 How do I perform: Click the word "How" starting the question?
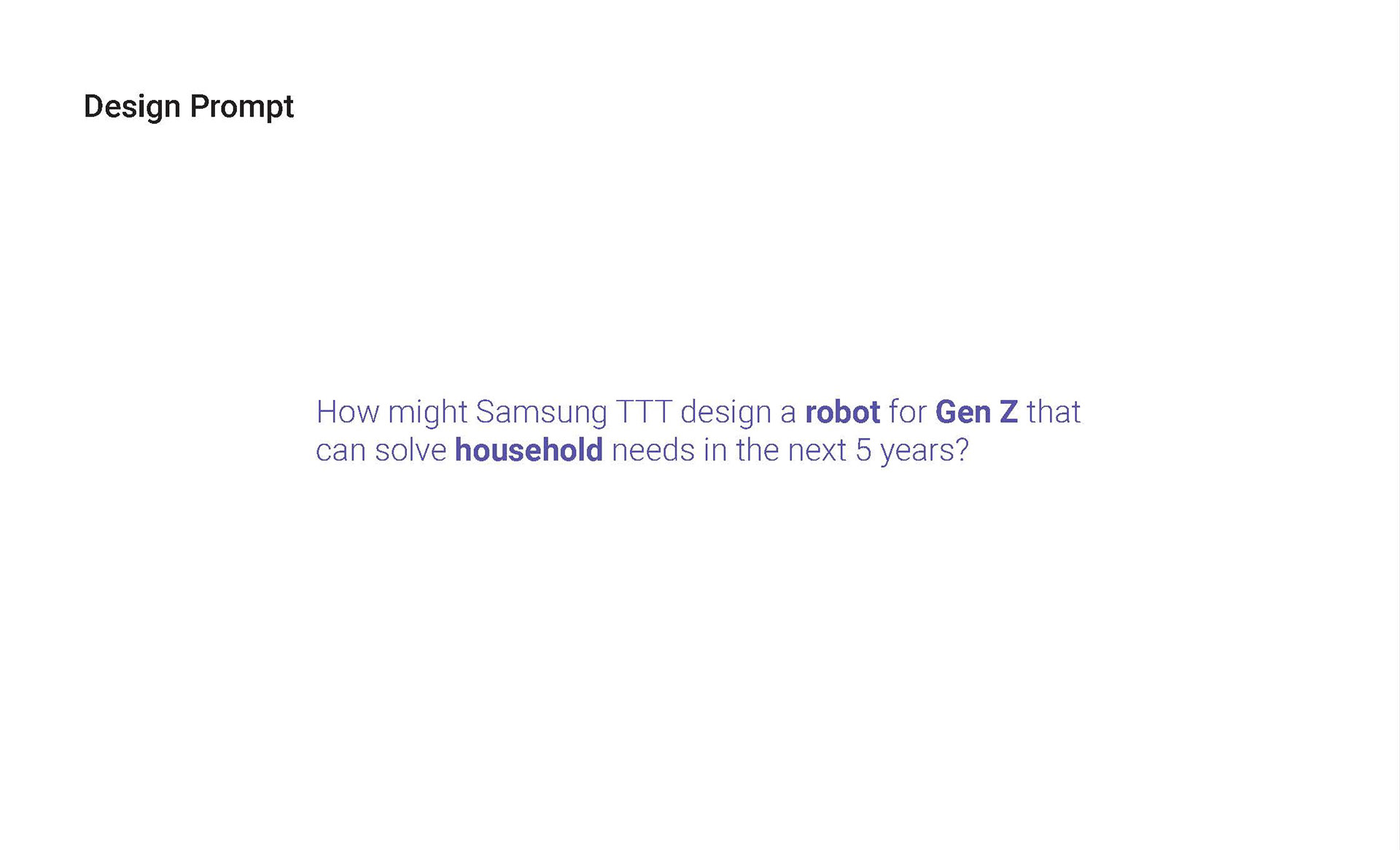click(x=347, y=413)
